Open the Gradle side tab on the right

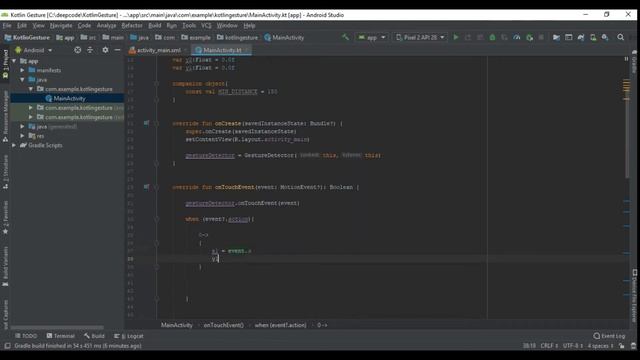click(x=634, y=61)
